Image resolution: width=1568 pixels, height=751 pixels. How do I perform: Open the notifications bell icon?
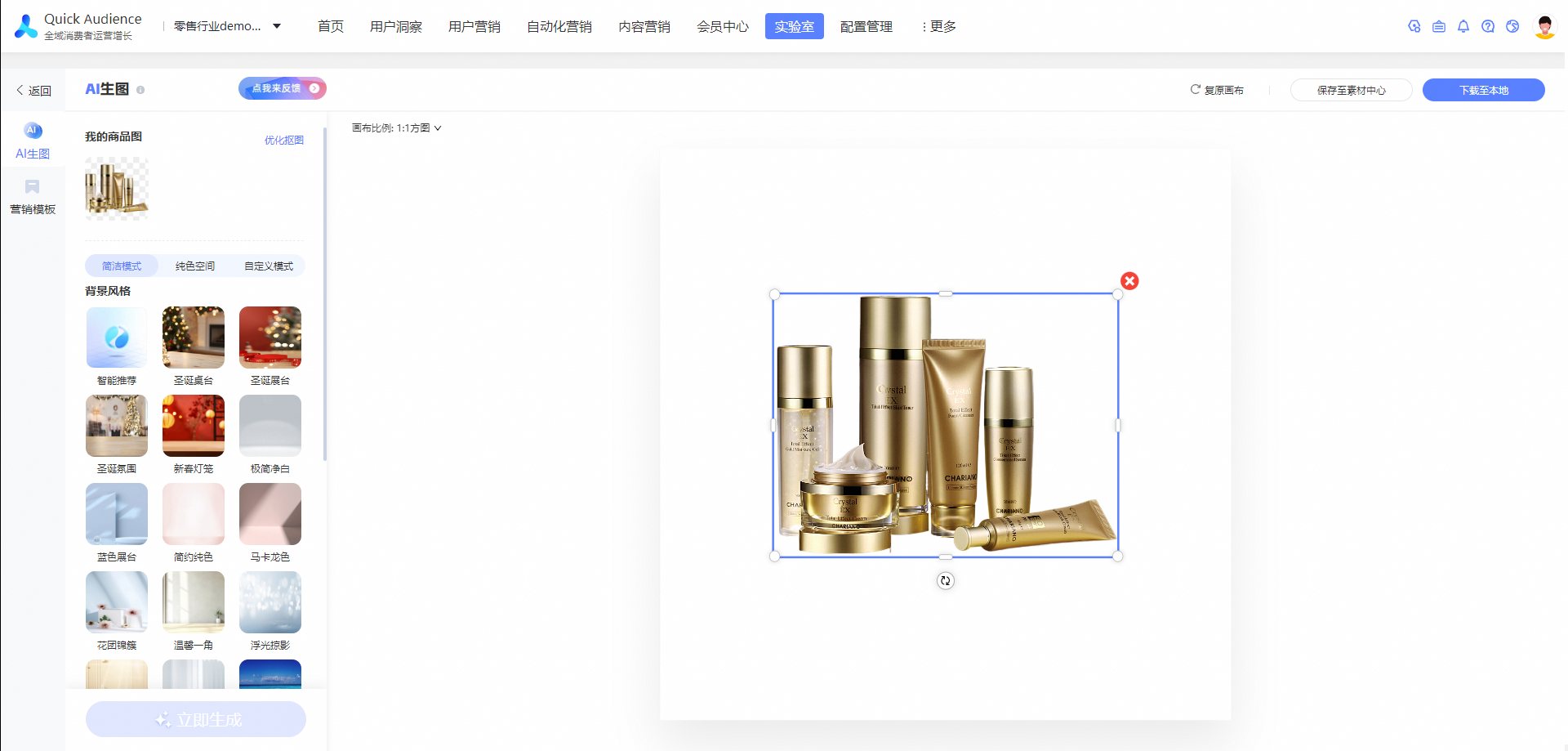tap(1463, 26)
